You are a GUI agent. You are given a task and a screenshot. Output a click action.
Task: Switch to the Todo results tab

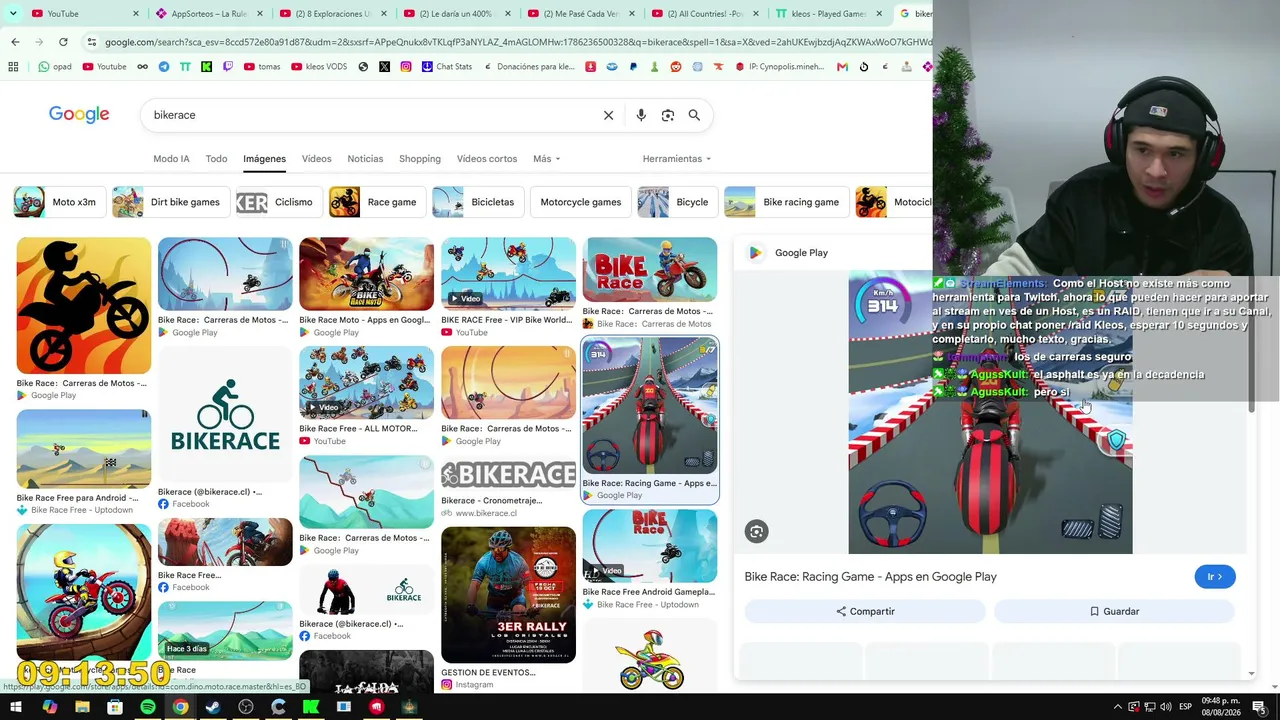[216, 159]
